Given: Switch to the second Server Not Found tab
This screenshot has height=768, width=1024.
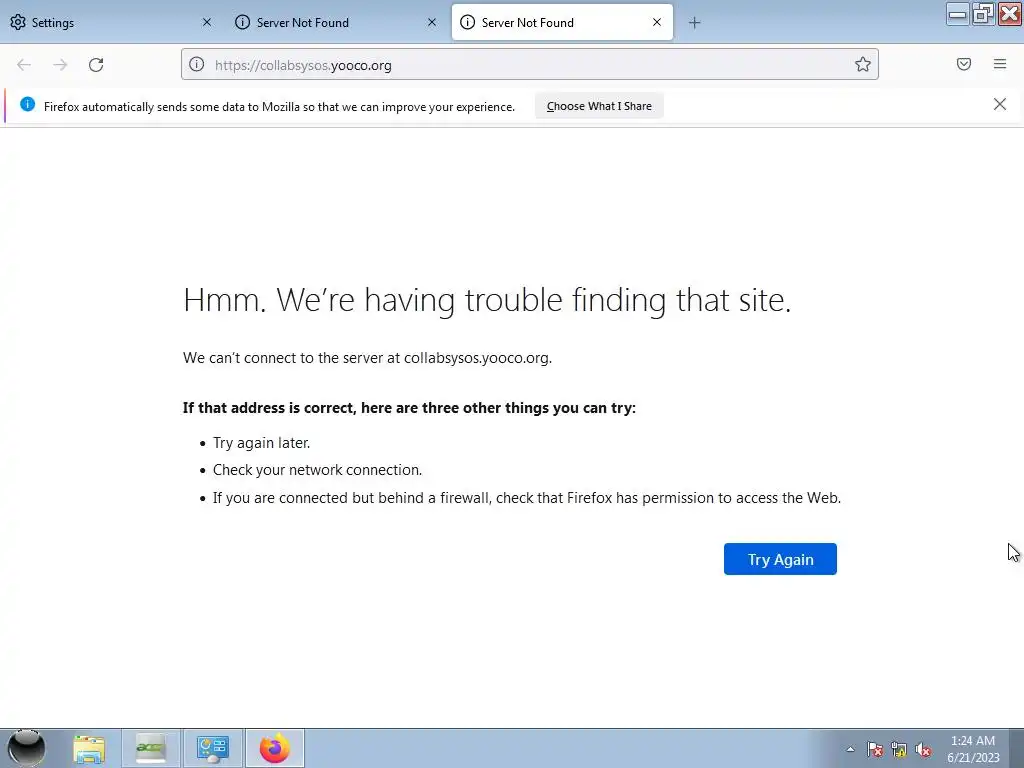Looking at the screenshot, I should pyautogui.click(x=336, y=22).
